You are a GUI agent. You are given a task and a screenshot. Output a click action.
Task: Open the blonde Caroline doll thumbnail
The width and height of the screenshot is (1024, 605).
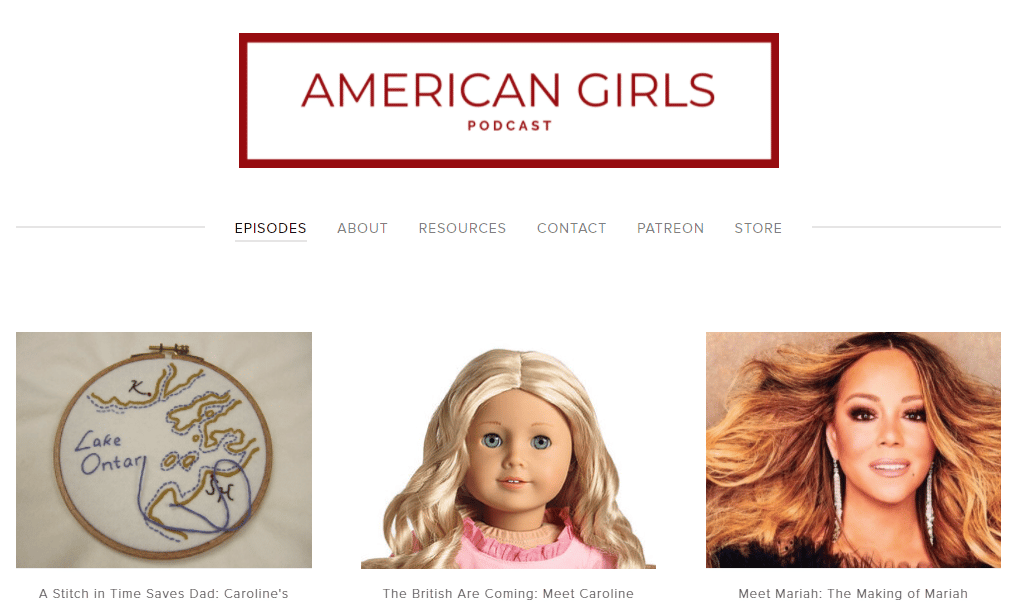pos(509,450)
